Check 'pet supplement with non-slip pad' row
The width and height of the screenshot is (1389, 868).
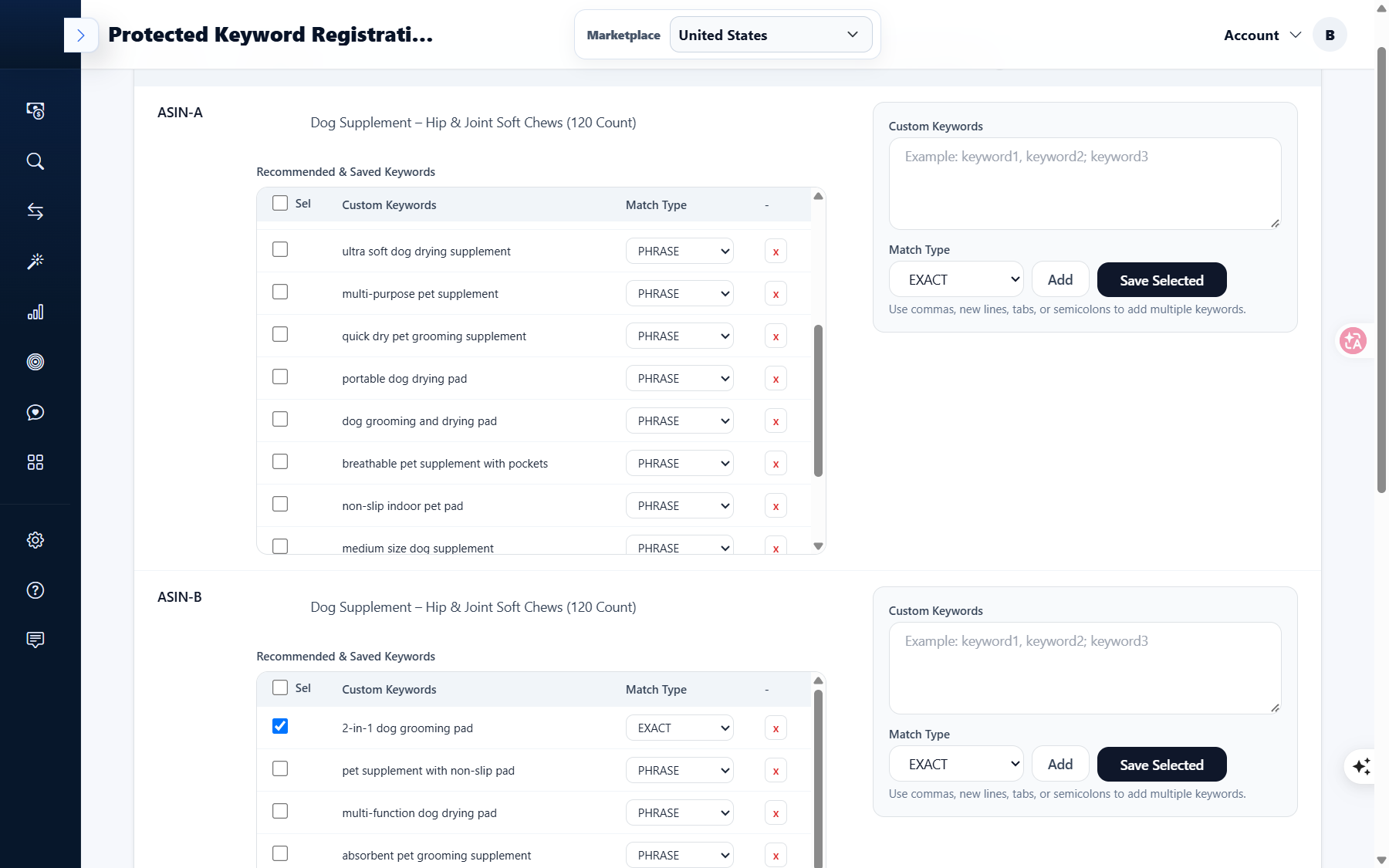[x=280, y=768]
